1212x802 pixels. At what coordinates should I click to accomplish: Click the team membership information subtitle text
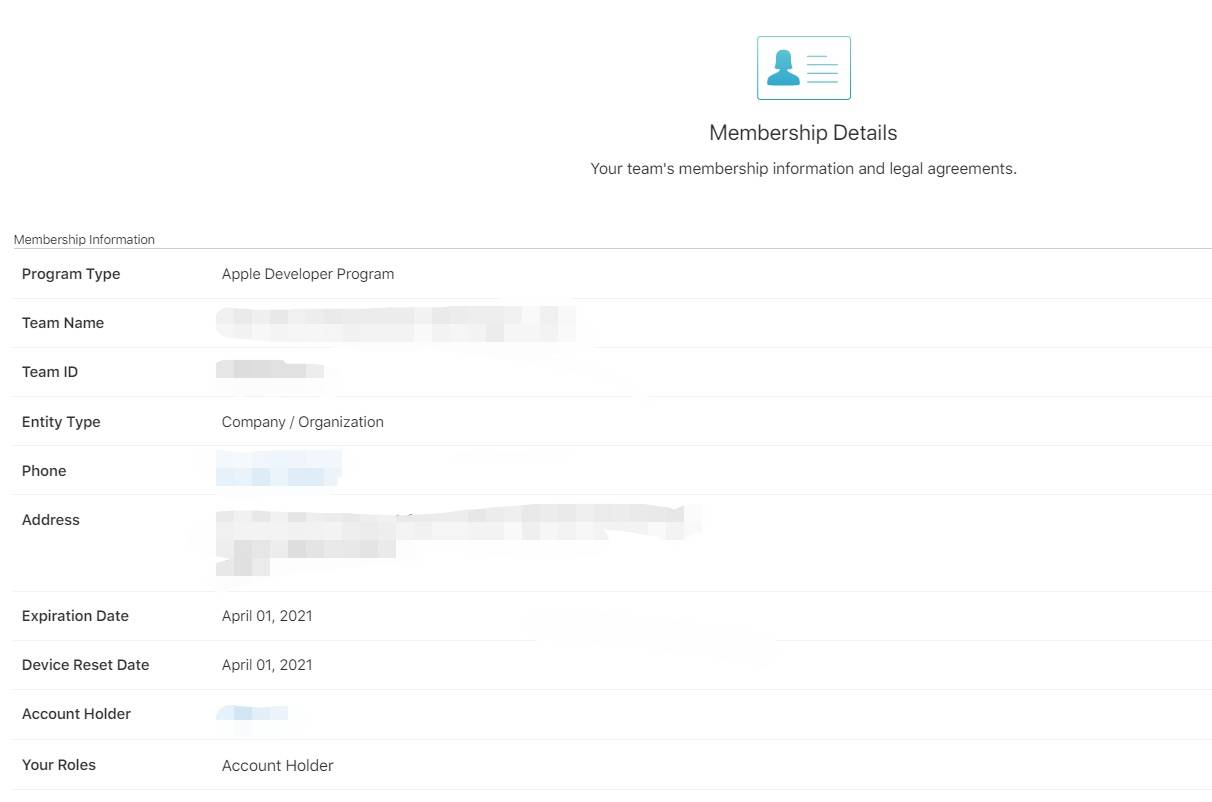[x=803, y=169]
